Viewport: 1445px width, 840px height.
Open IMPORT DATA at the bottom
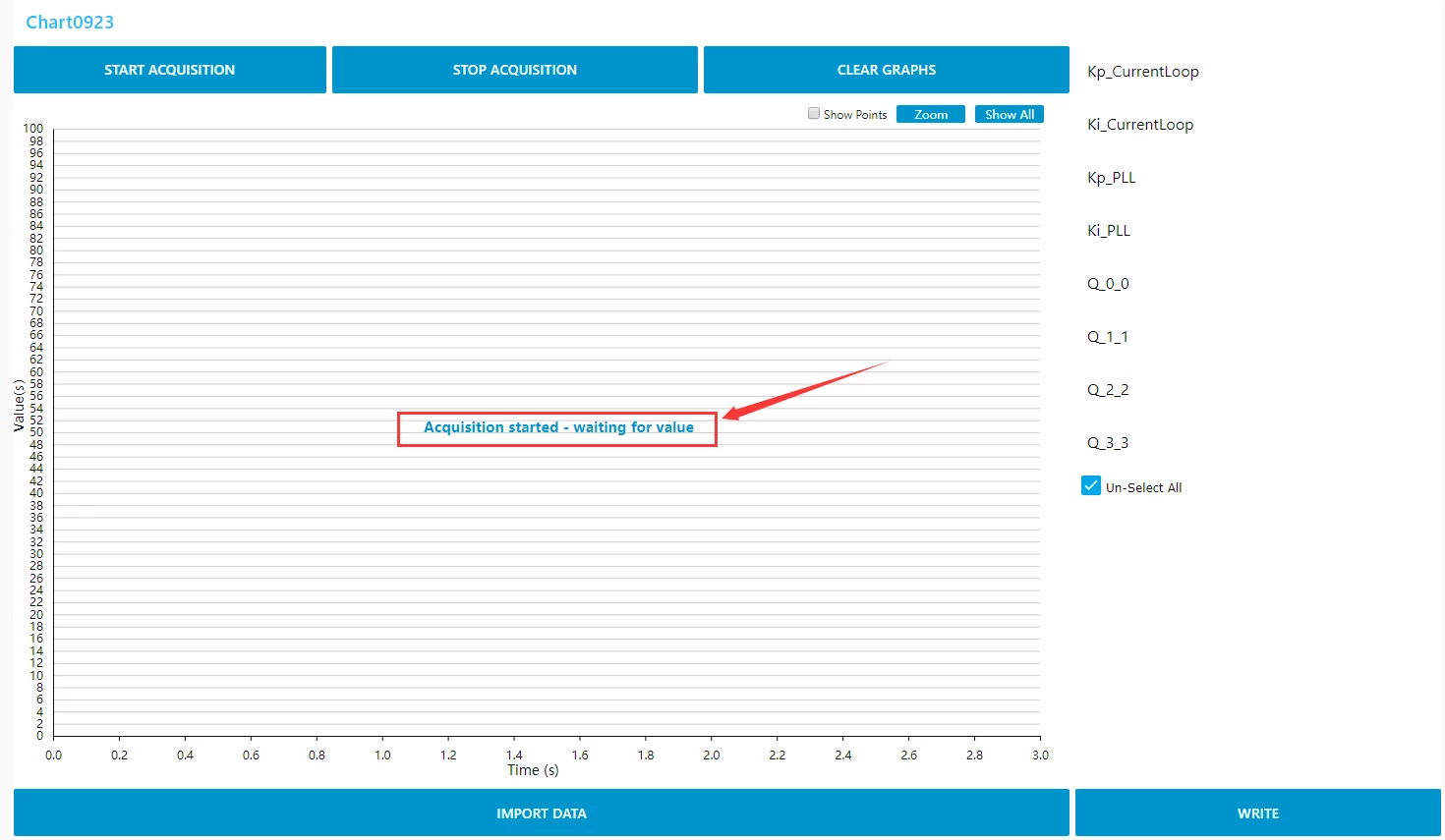coord(542,813)
